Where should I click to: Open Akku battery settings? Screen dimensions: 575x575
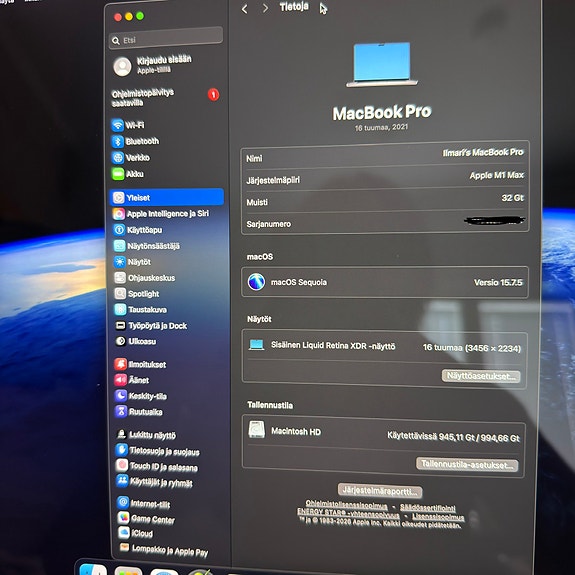pyautogui.click(x=128, y=174)
